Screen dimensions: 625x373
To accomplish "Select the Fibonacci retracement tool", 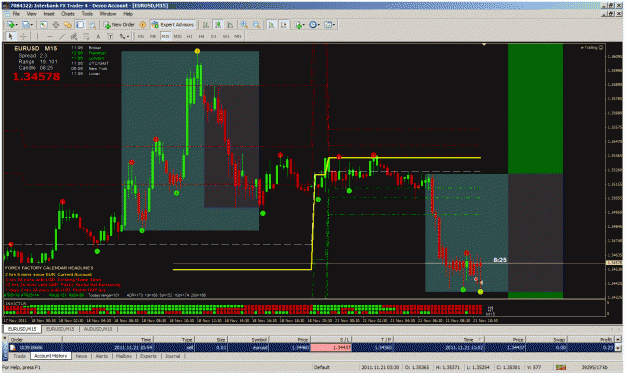I will coord(86,36).
